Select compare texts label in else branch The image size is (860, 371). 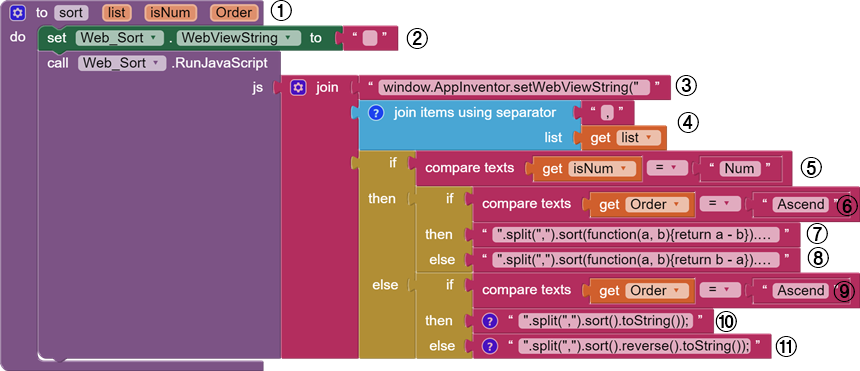pyautogui.click(x=527, y=289)
